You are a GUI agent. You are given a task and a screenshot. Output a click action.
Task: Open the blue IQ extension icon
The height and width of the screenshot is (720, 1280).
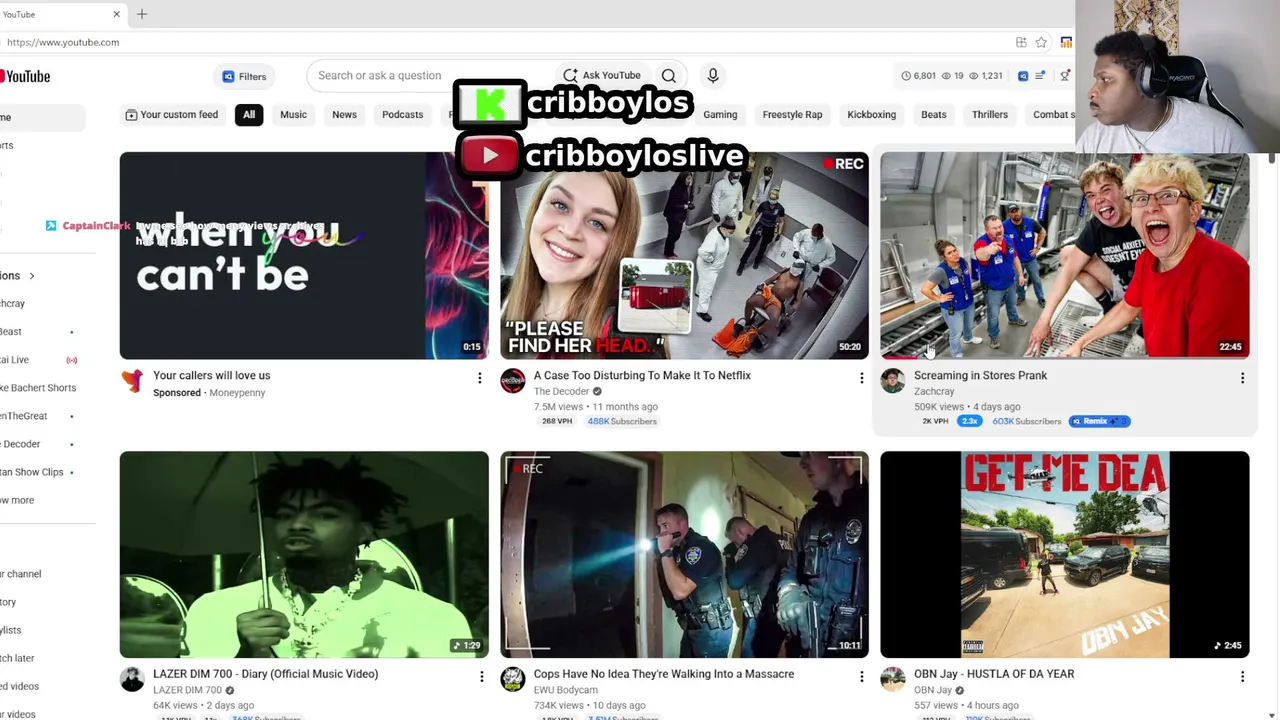coord(1023,76)
